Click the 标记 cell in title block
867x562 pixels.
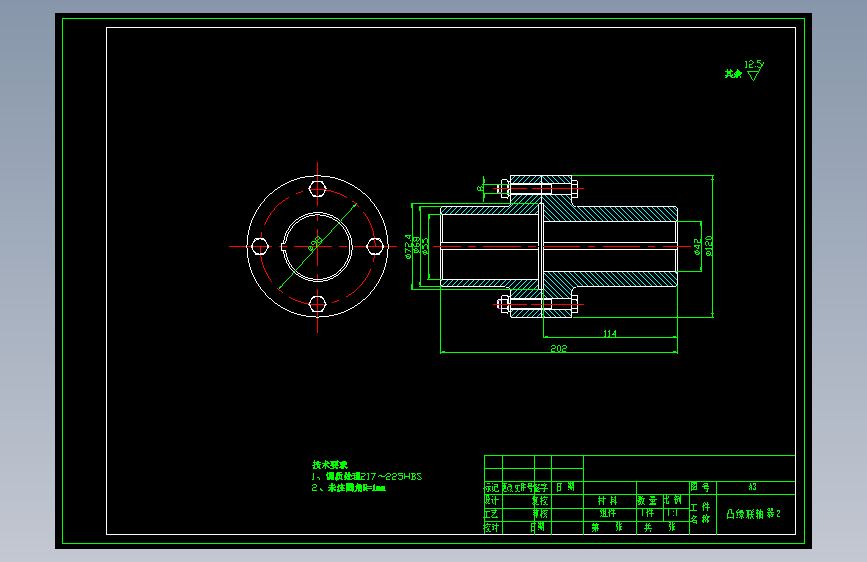pyautogui.click(x=493, y=487)
